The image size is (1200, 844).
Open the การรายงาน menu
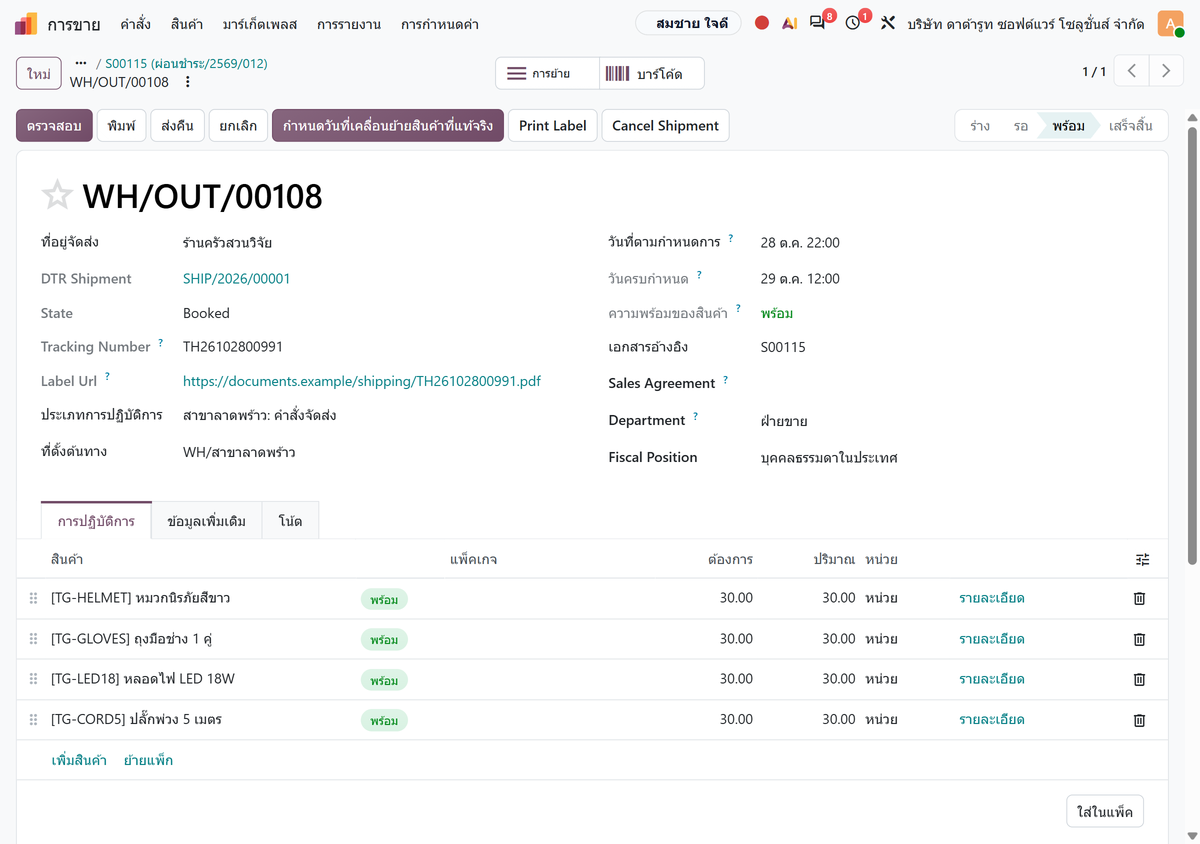[x=348, y=23]
